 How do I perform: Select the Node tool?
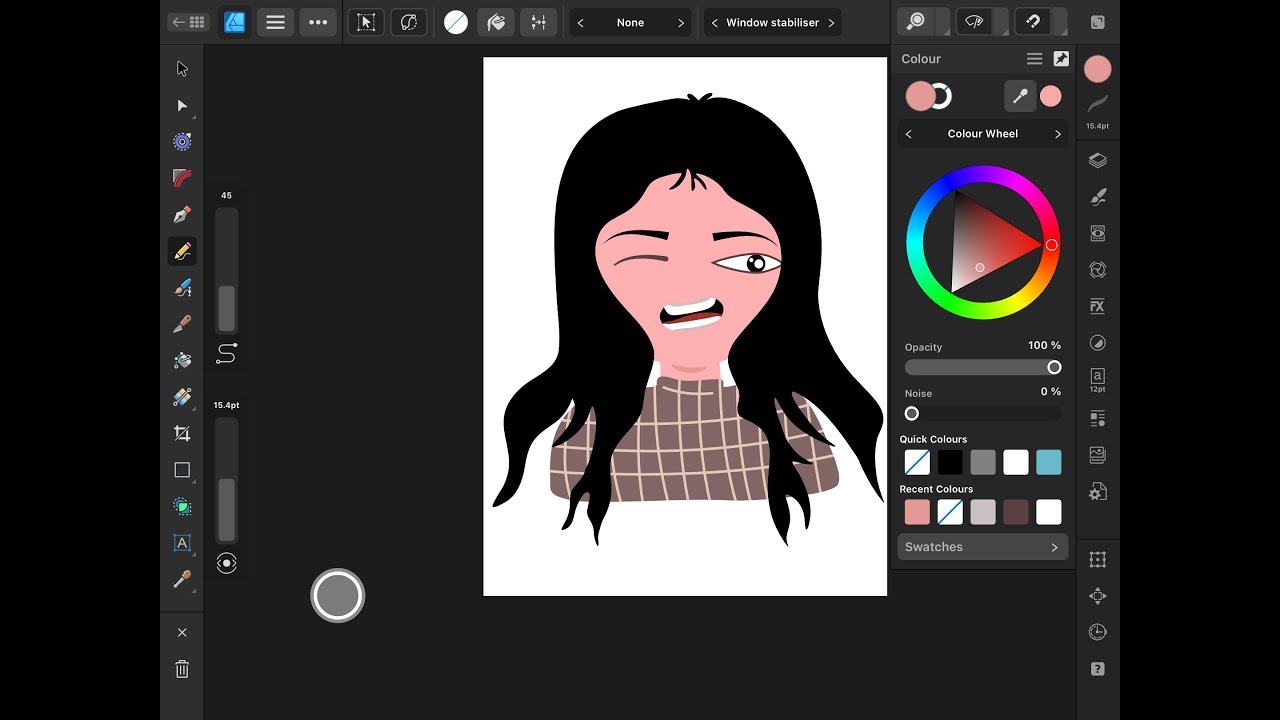coord(182,105)
